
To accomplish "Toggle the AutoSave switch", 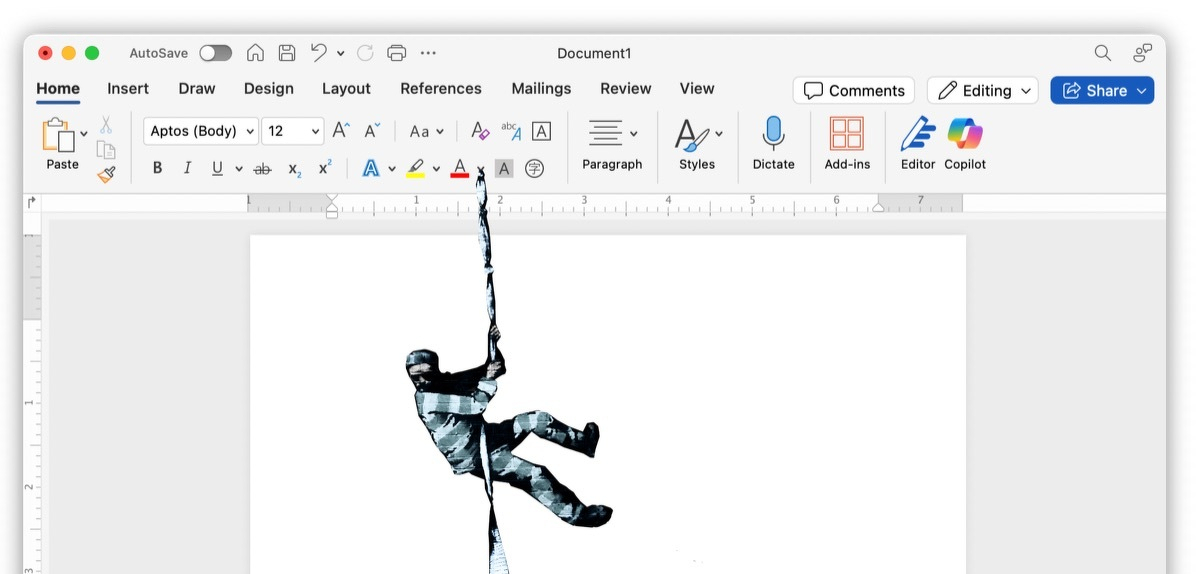I will pos(215,53).
